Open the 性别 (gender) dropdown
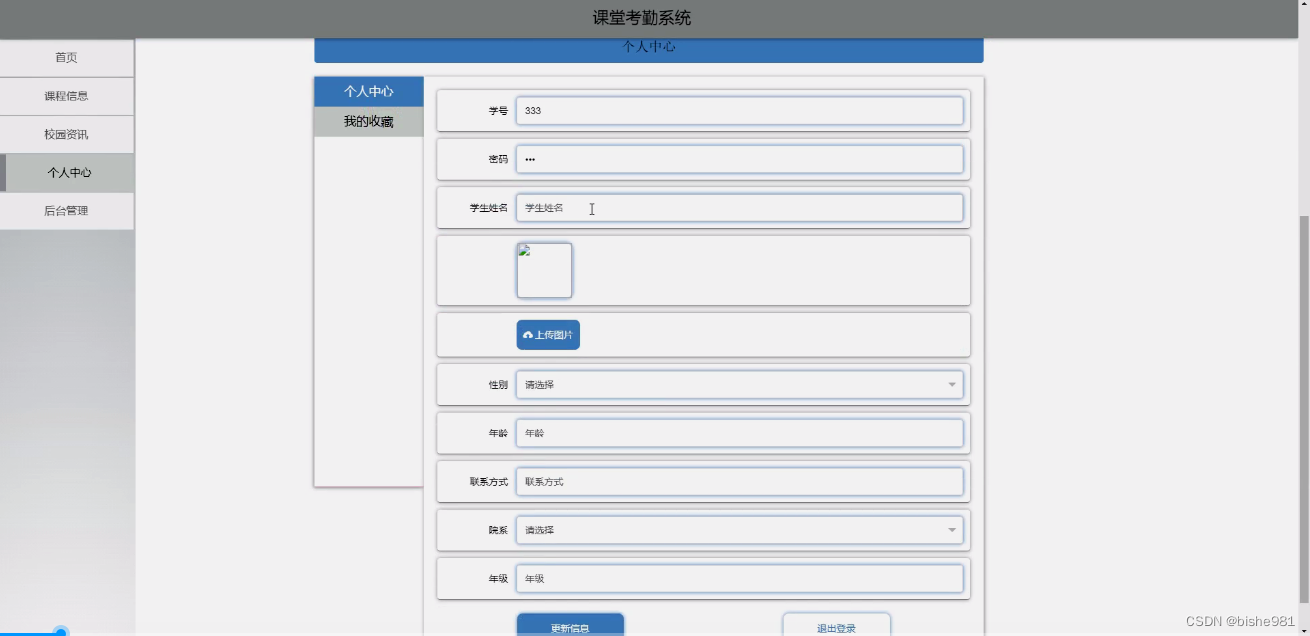 [x=740, y=384]
